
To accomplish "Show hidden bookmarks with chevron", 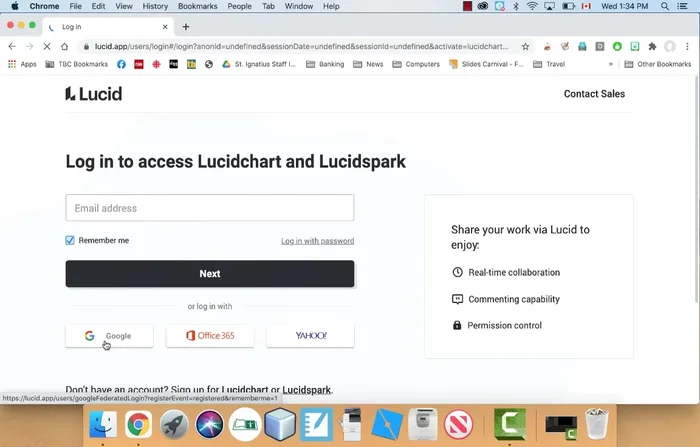I will 610,64.
